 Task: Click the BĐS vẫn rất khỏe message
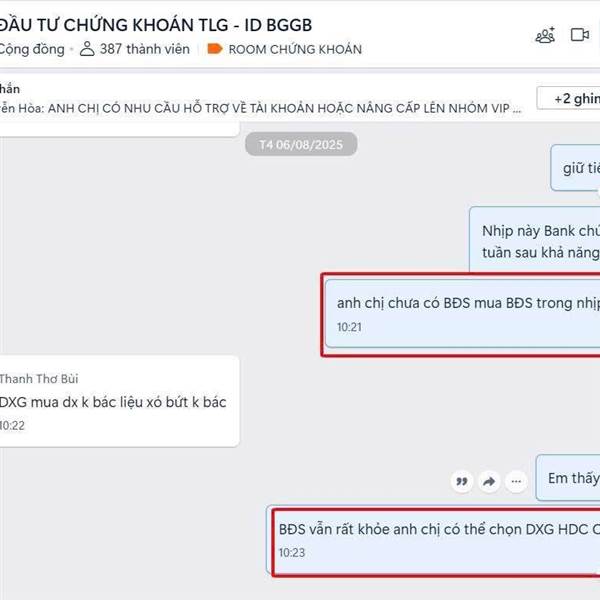pos(434,540)
